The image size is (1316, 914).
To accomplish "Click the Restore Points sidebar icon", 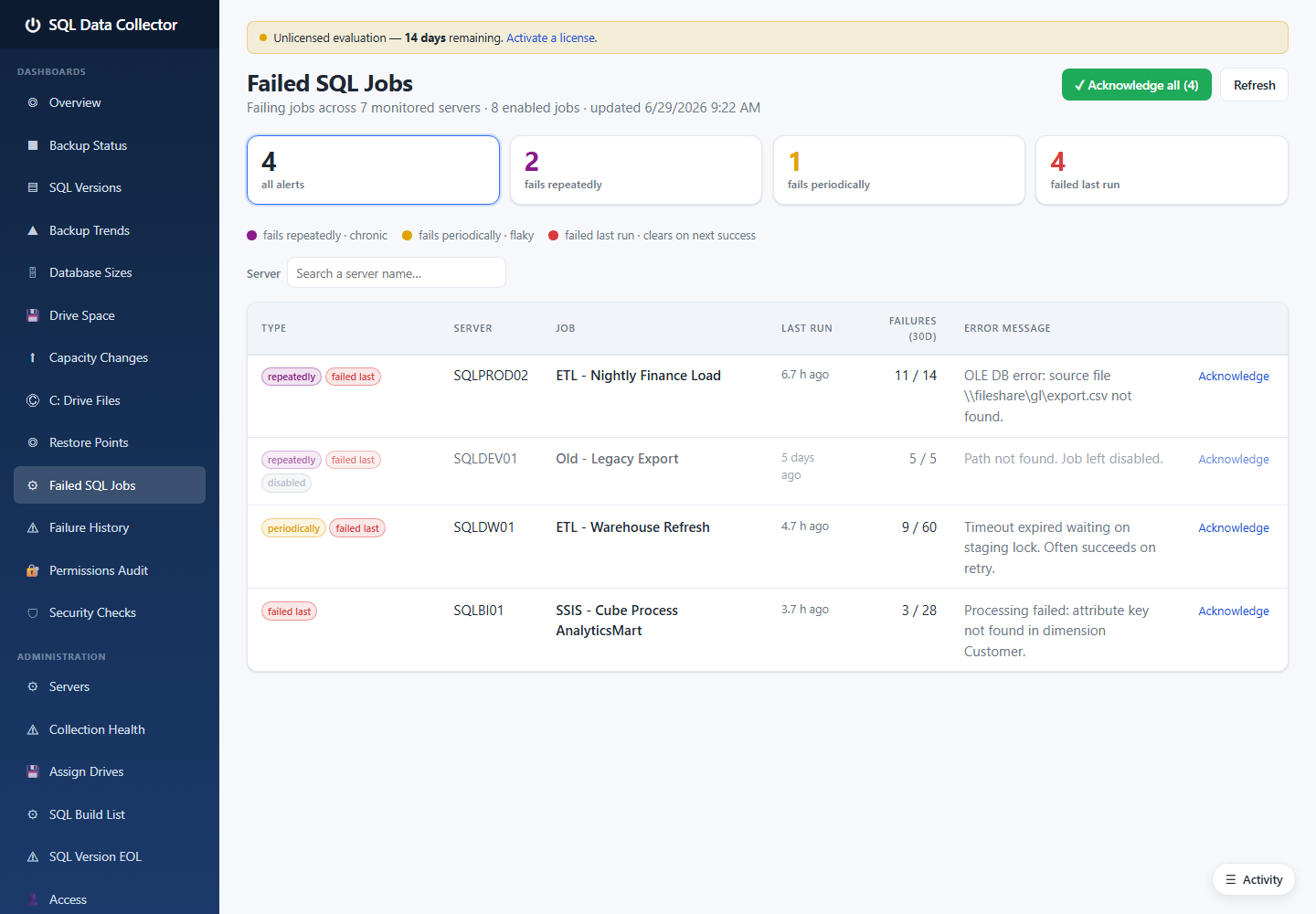I will coord(33,442).
